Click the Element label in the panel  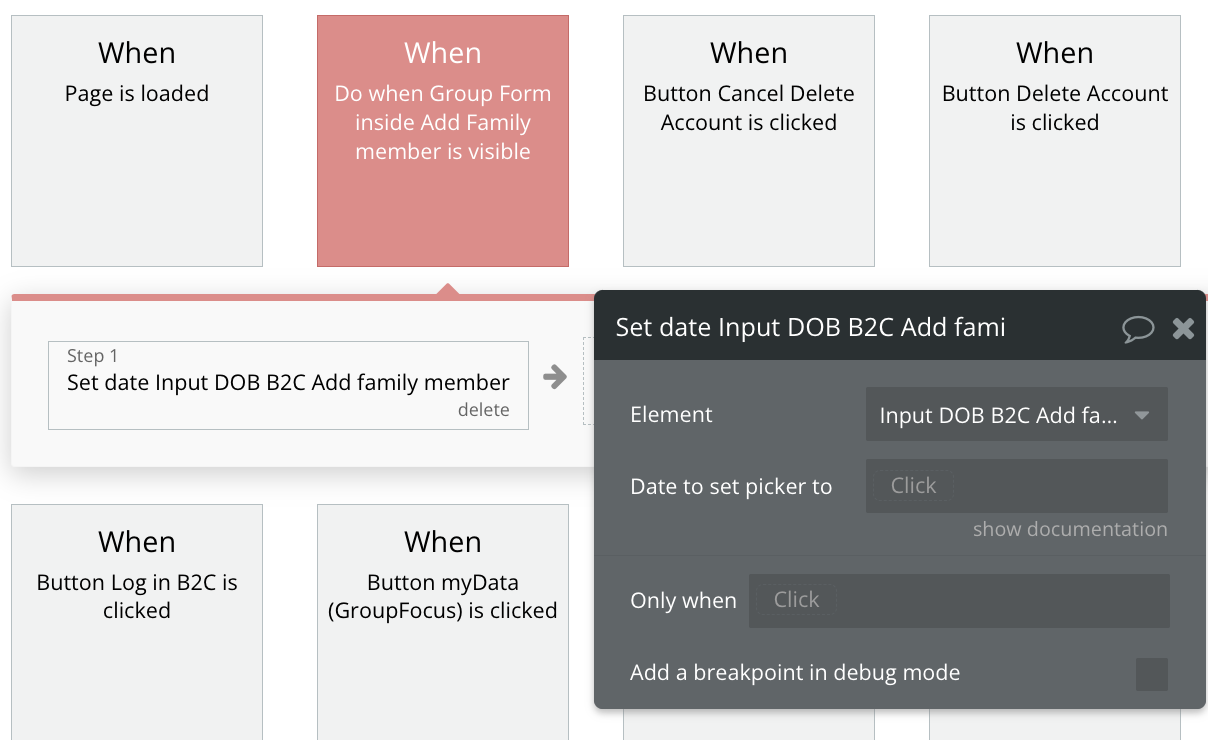671,415
